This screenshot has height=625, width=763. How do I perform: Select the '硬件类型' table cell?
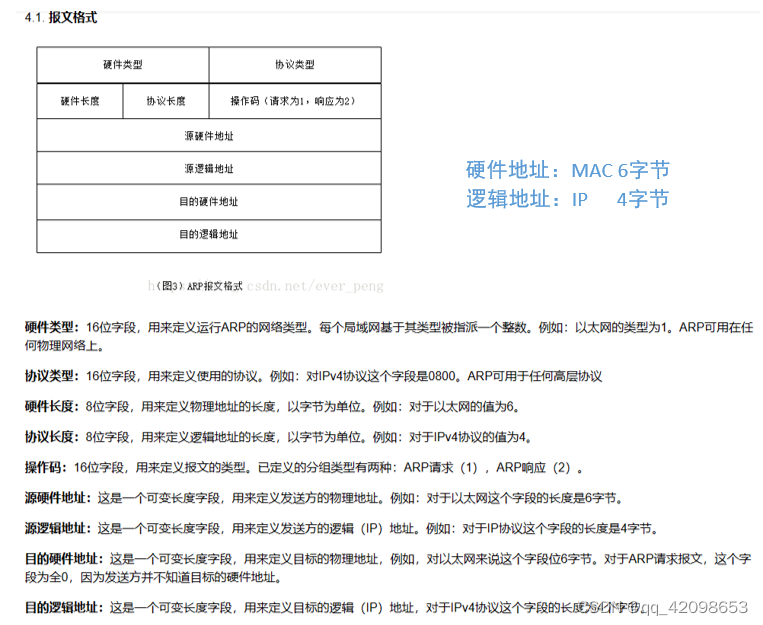(x=123, y=65)
